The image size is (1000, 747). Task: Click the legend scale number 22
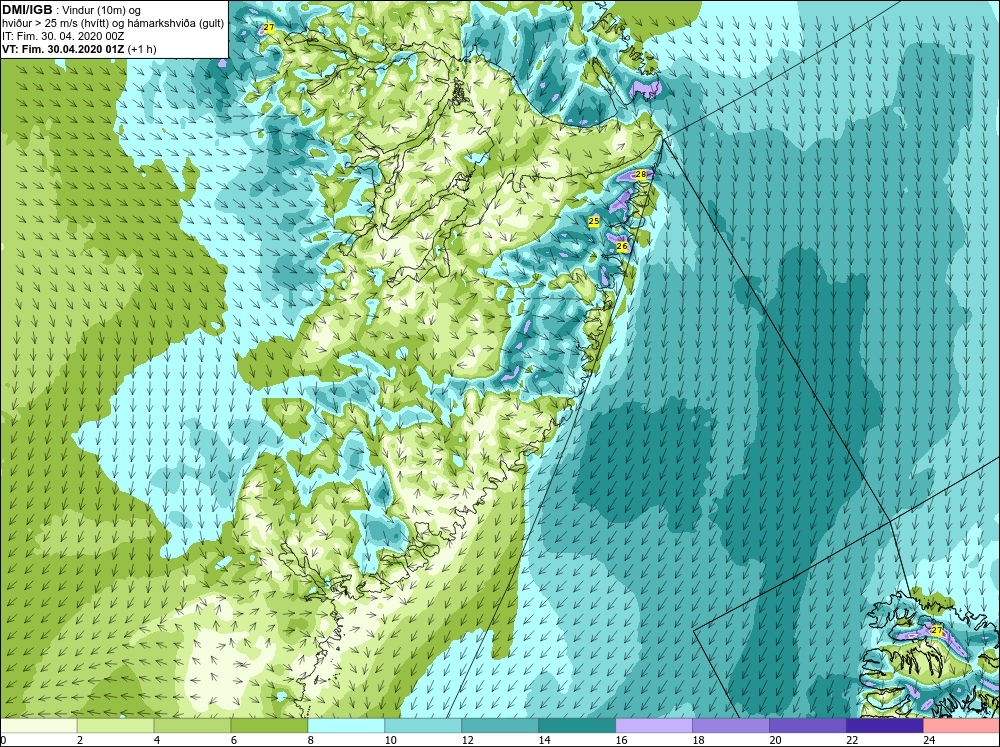pyautogui.click(x=852, y=740)
